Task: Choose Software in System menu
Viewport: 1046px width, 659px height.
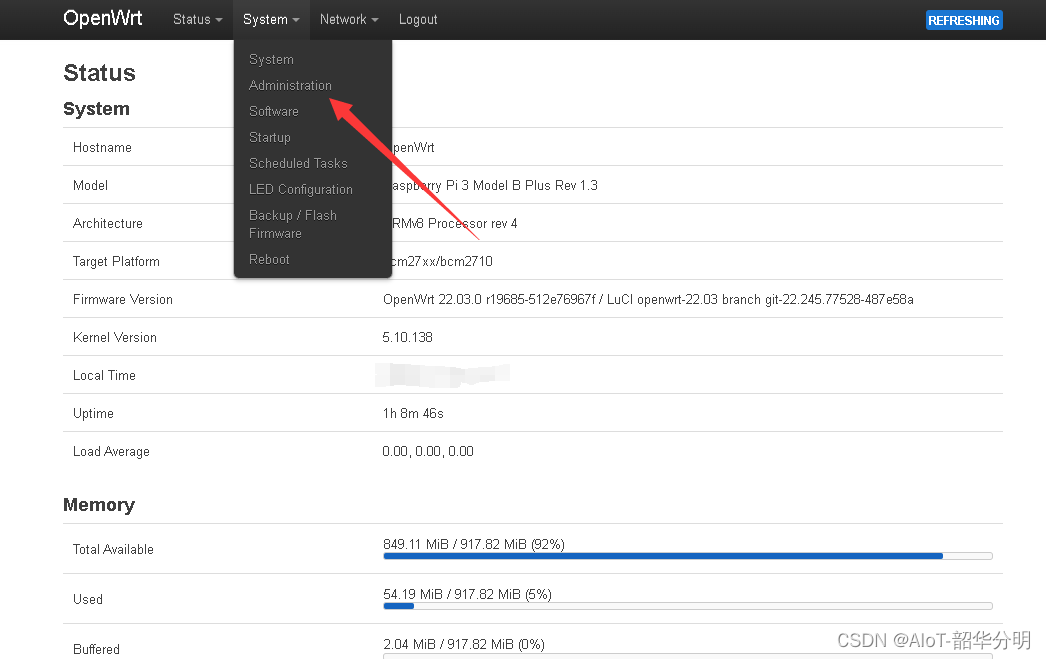Action: pyautogui.click(x=274, y=111)
